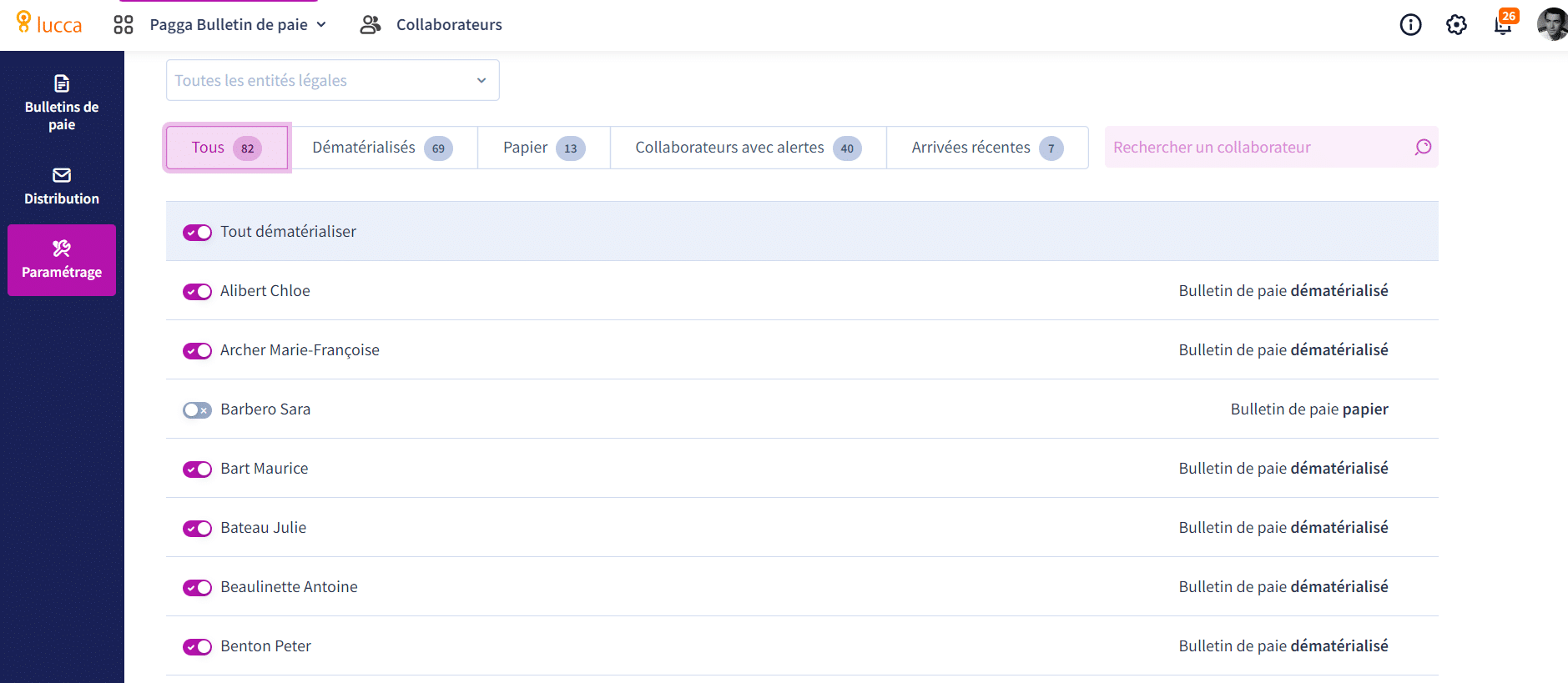
Task: Click the info circle icon
Action: click(x=1410, y=25)
